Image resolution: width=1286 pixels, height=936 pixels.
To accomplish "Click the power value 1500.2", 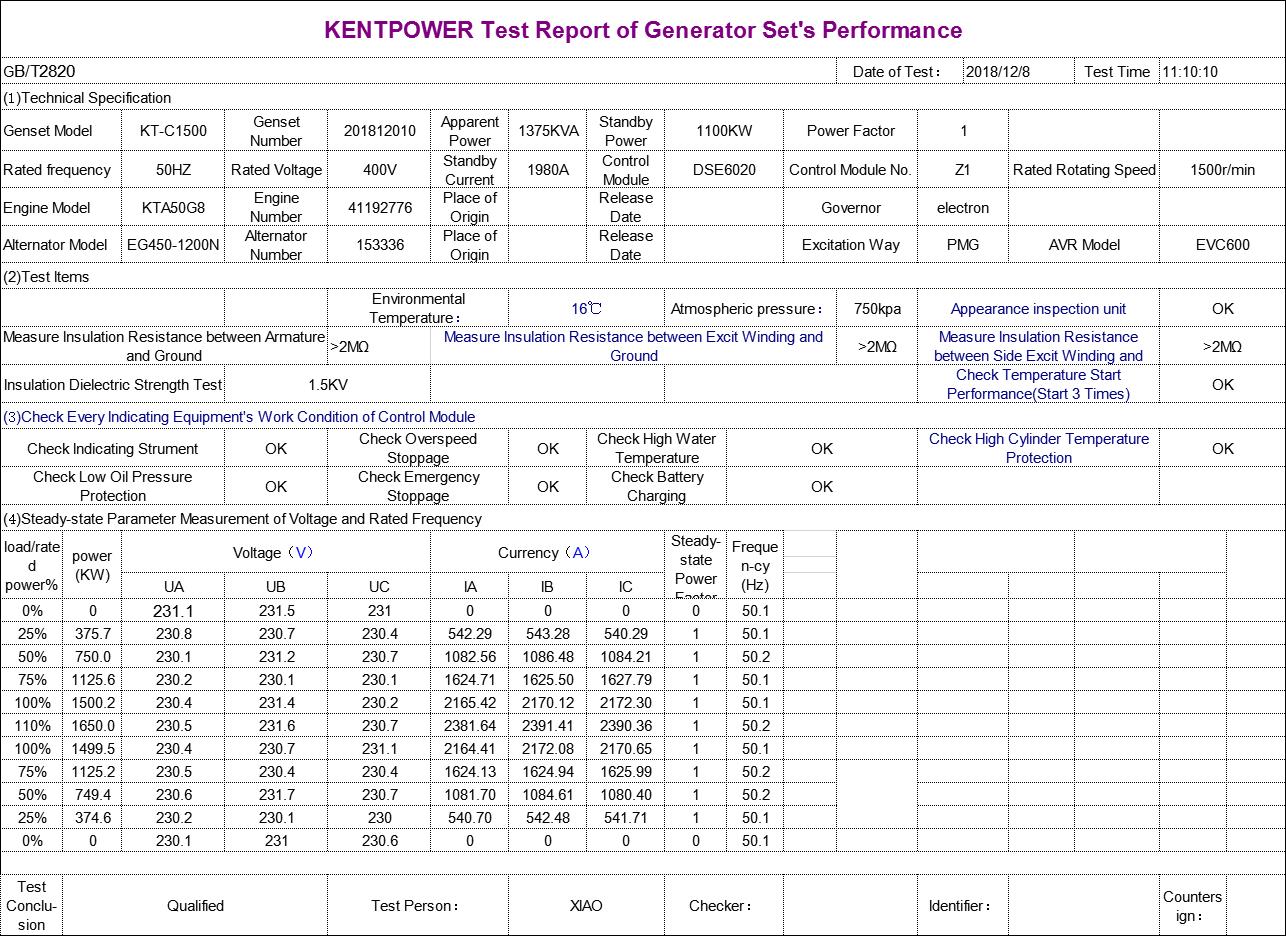I will (92, 703).
